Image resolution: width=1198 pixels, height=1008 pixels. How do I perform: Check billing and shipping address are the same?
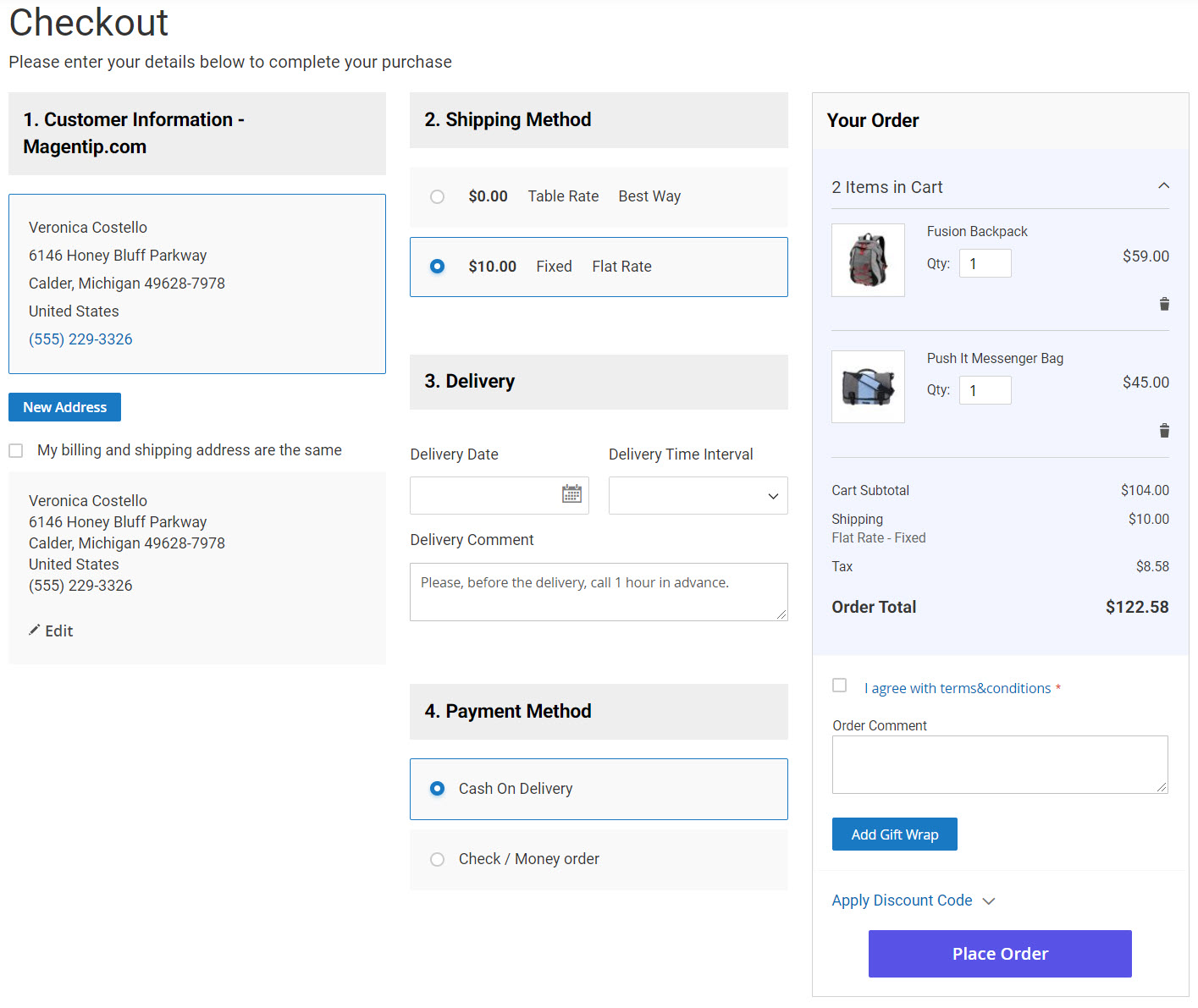pos(15,449)
